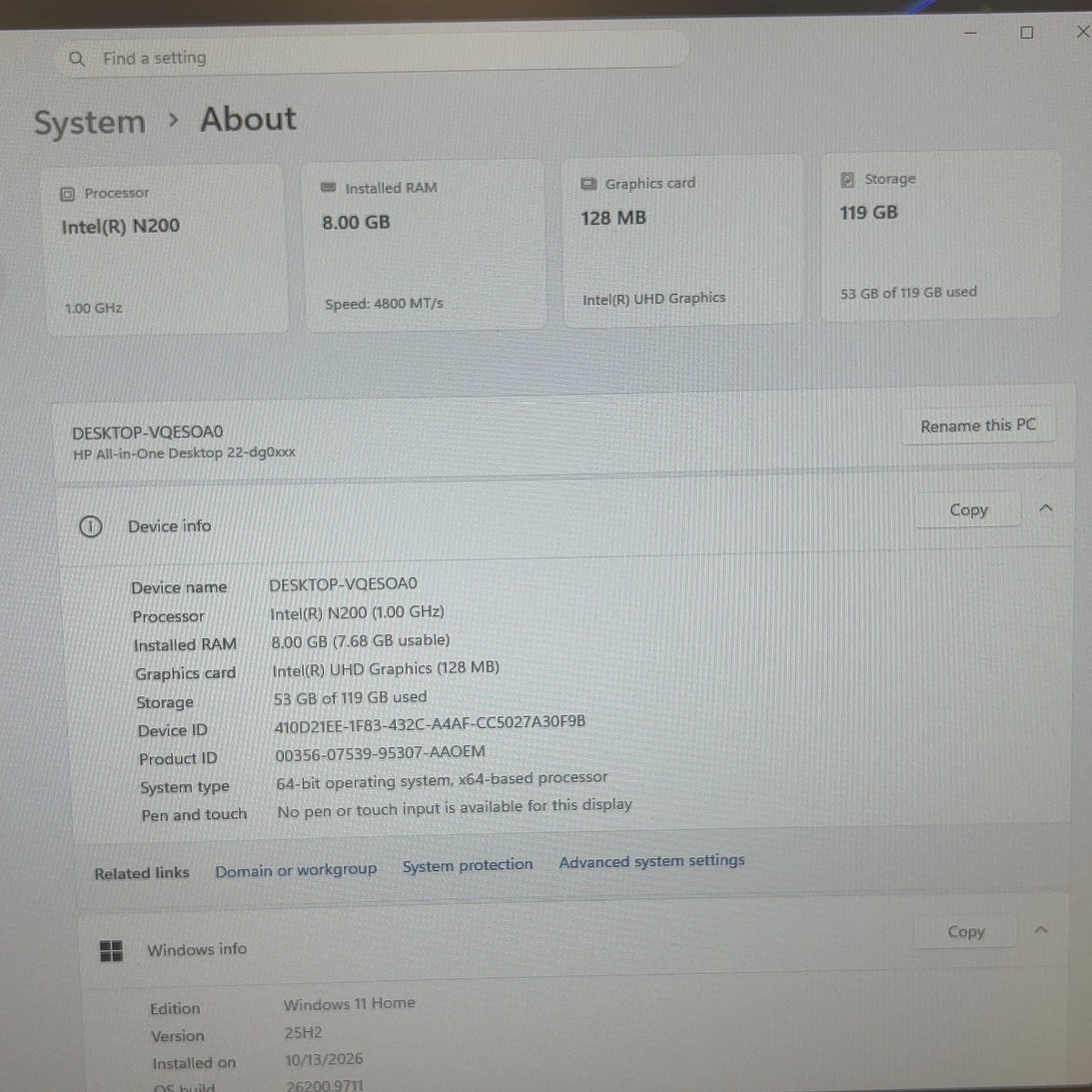This screenshot has width=1092, height=1092.
Task: Click the search magnifier icon
Action: click(77, 59)
